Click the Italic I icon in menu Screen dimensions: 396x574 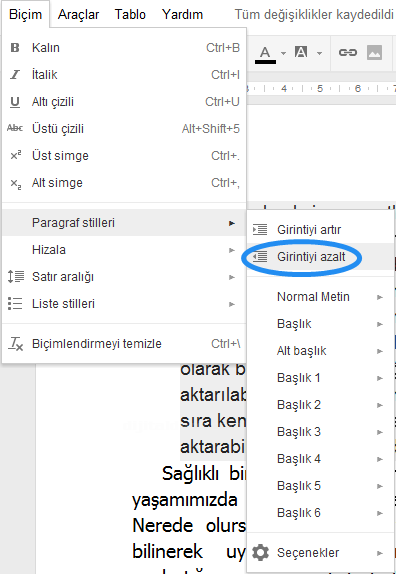15,75
